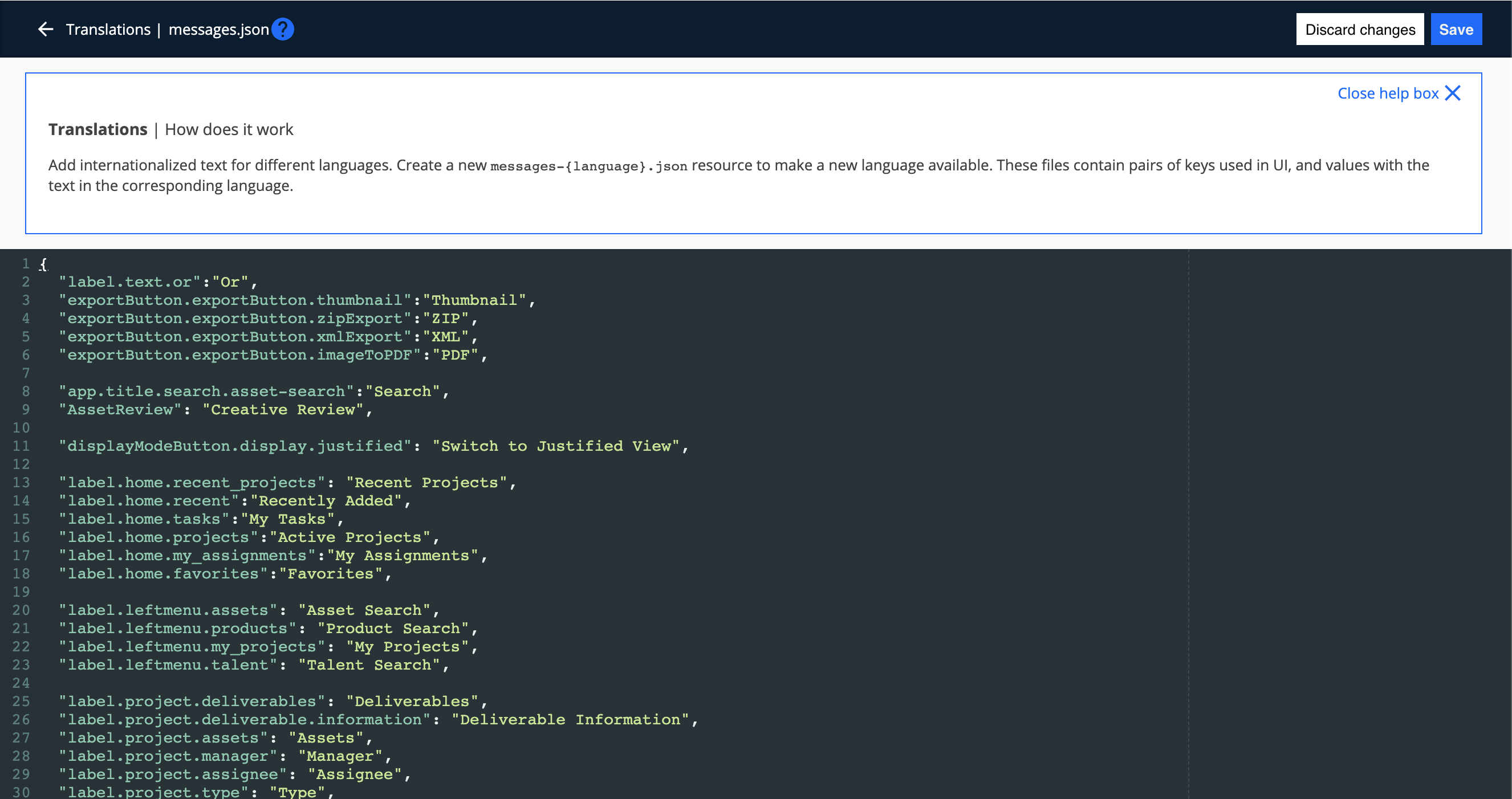The image size is (1512, 799).
Task: Click the messages-{language}.json code text
Action: (x=589, y=166)
